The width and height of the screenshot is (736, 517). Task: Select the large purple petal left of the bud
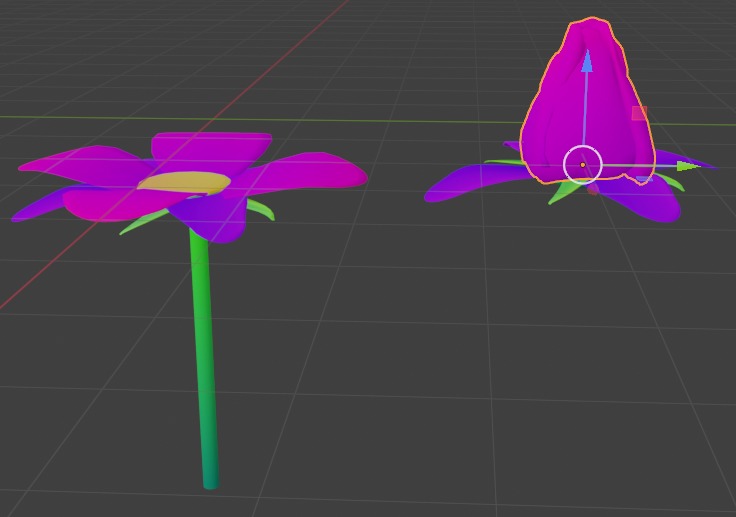474,182
